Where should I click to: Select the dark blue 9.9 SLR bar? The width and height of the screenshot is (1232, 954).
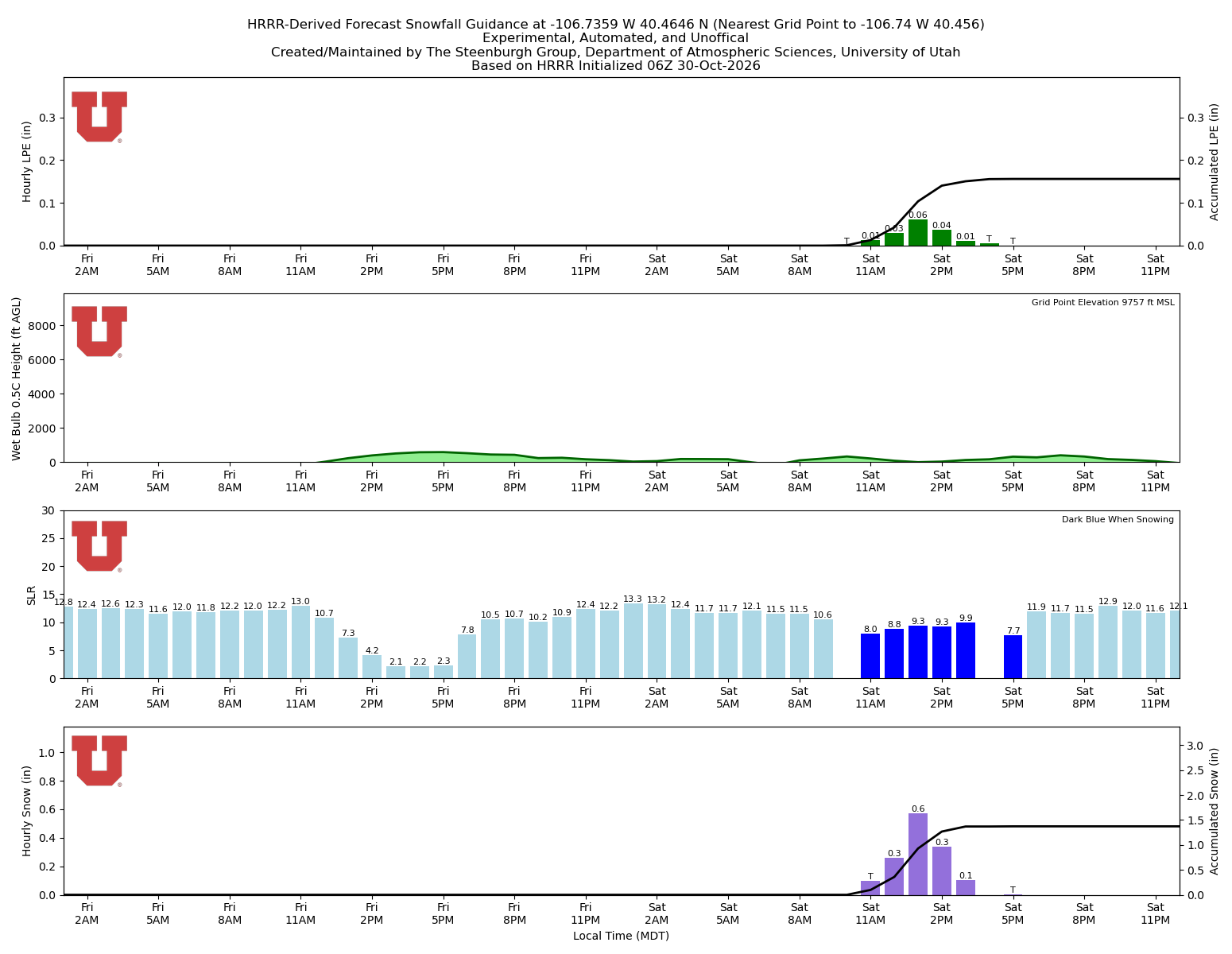[966, 650]
